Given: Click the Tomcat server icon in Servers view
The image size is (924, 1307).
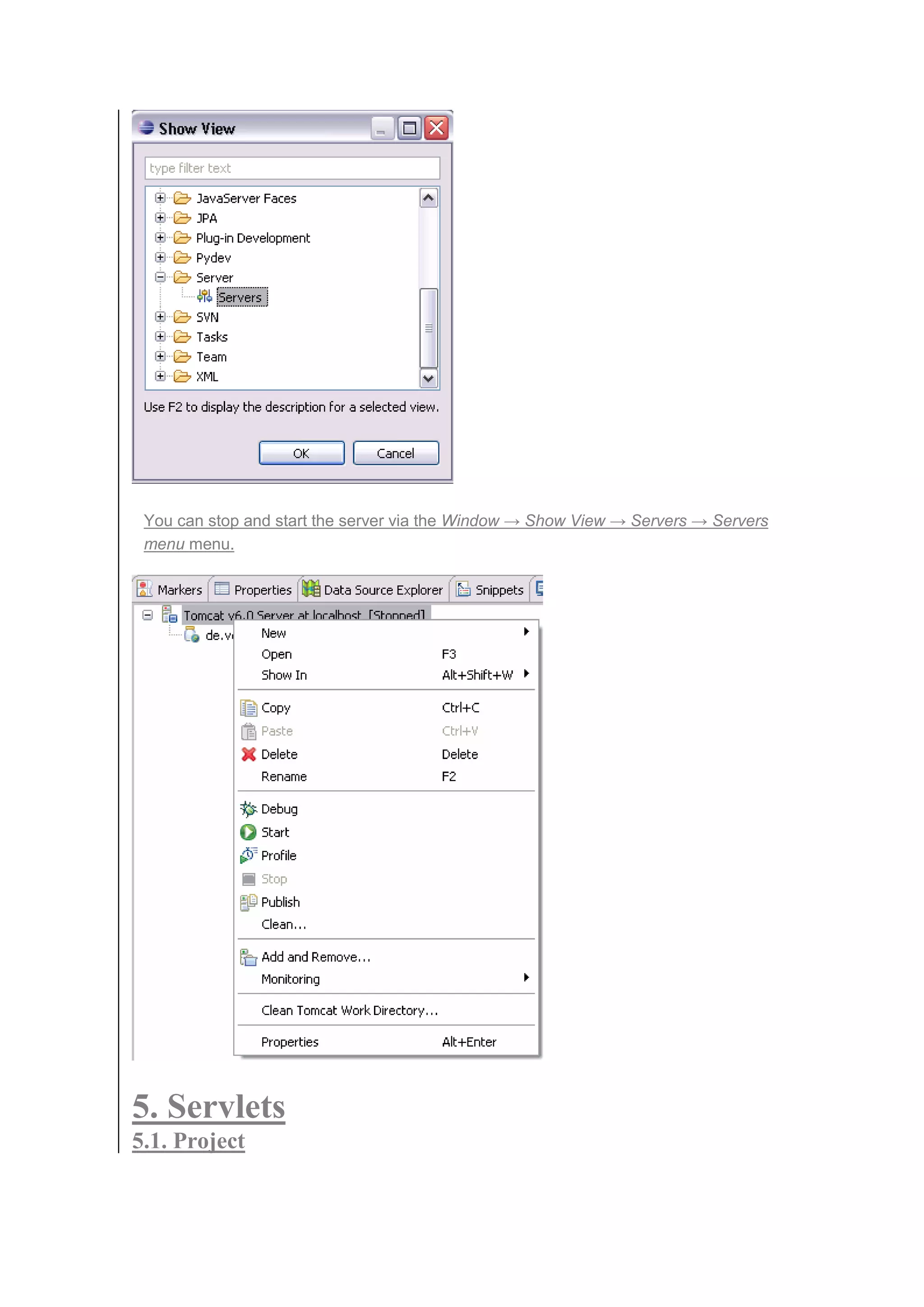Looking at the screenshot, I should click(170, 615).
